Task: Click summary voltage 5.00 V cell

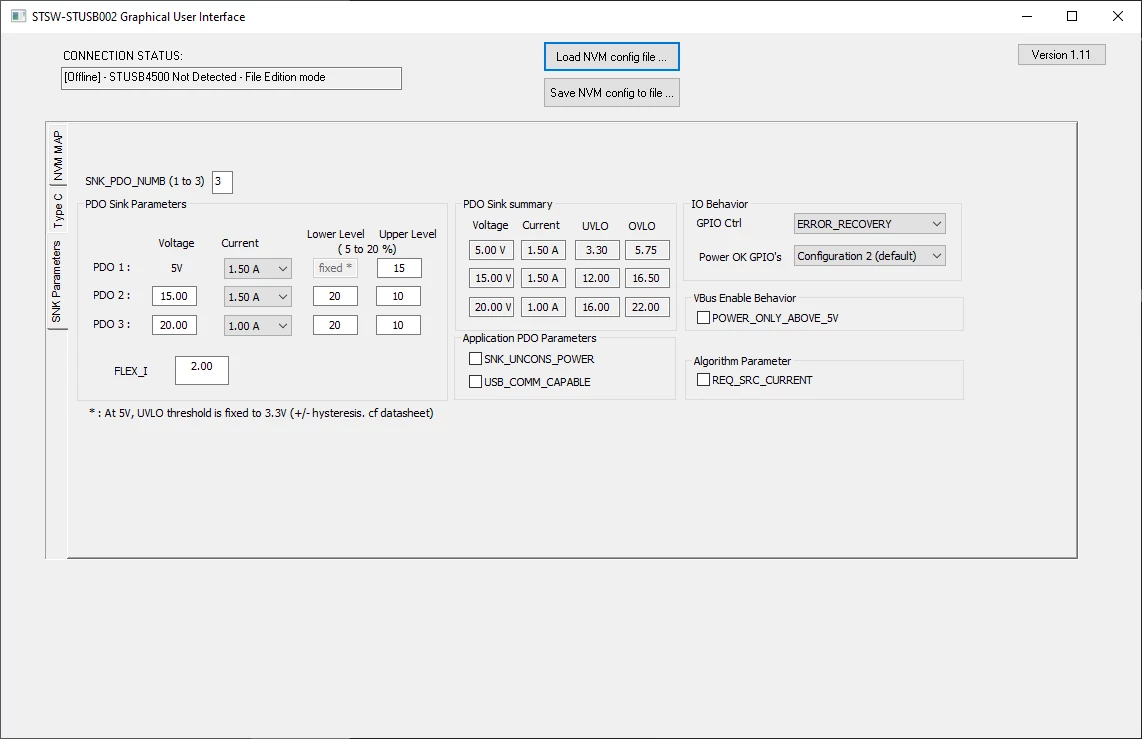Action: pos(491,250)
